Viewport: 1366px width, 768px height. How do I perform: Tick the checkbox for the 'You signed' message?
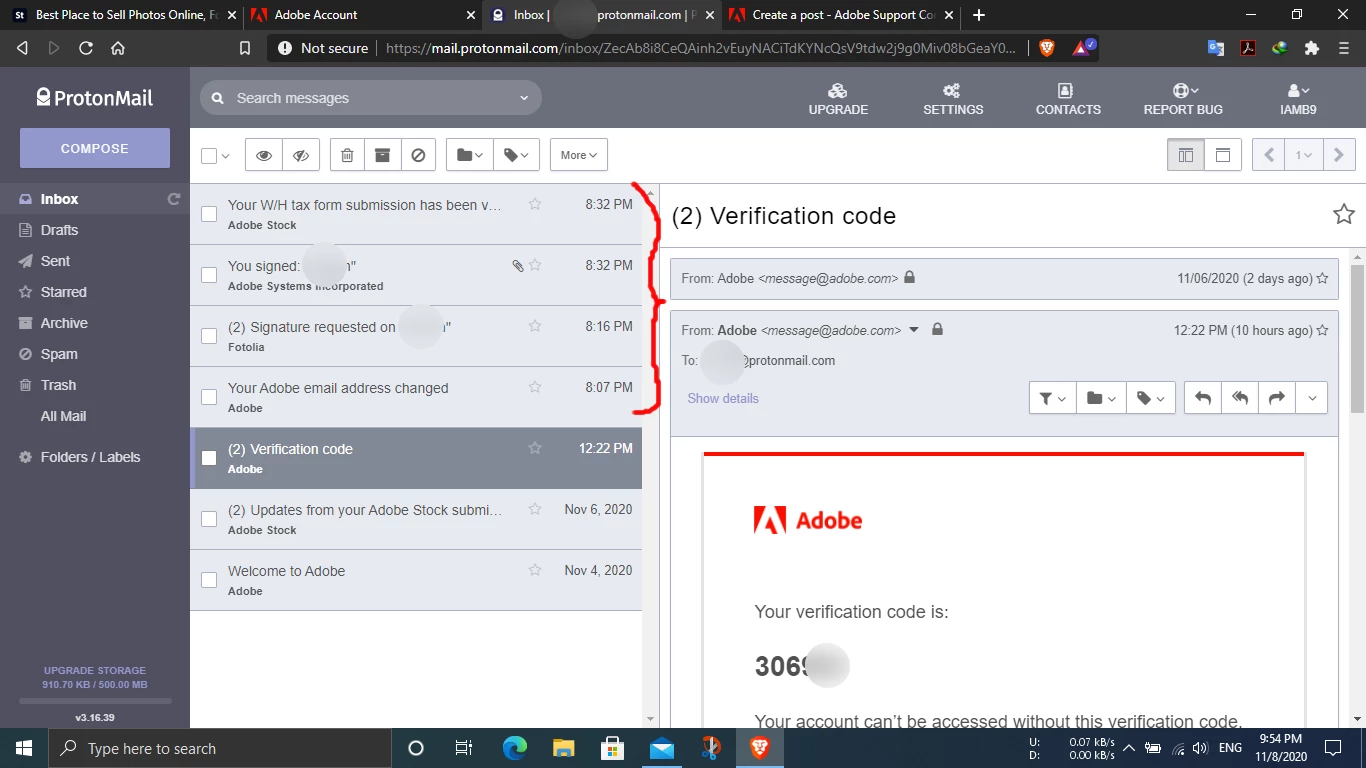pos(209,275)
